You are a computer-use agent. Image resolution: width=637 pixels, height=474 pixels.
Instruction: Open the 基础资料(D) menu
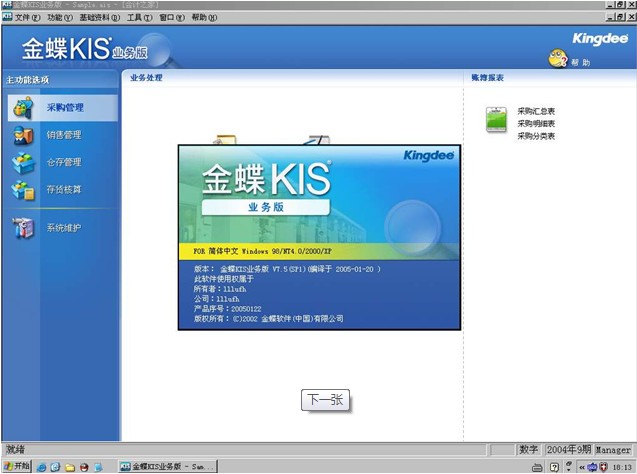coord(100,17)
